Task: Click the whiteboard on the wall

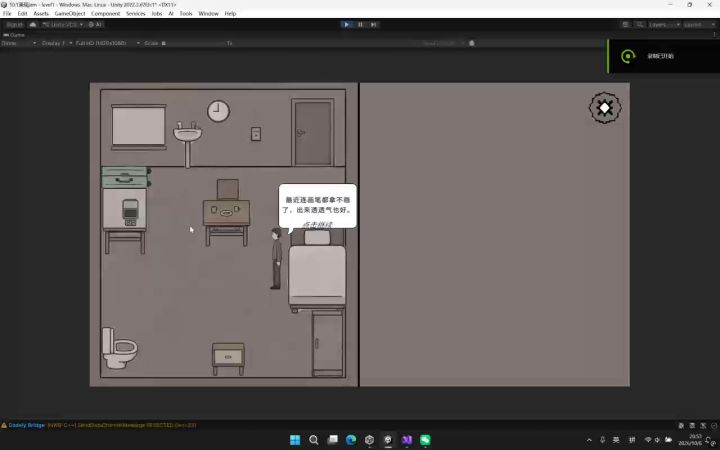Action: (x=139, y=127)
